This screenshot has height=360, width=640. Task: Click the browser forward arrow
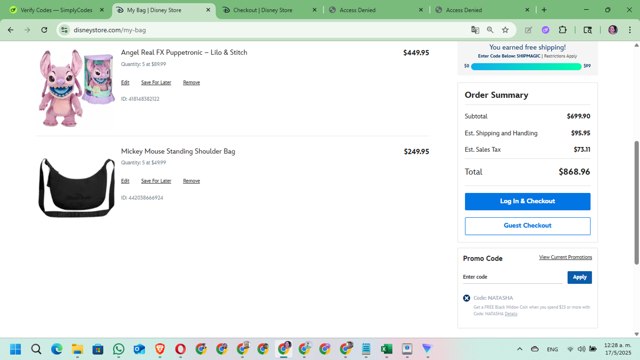coord(27,30)
